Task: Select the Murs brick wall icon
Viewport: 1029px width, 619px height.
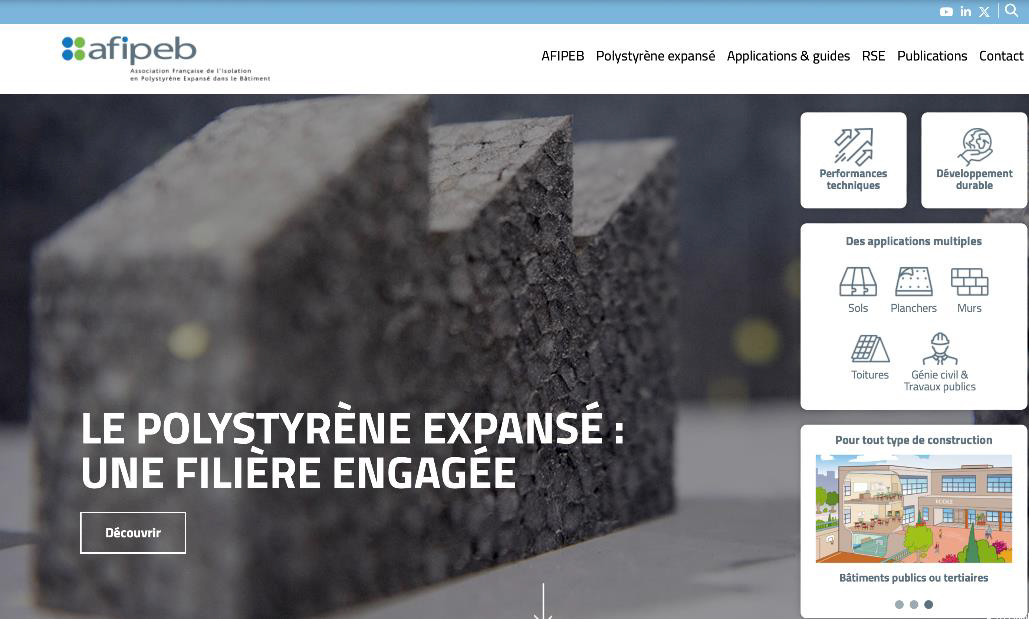Action: 969,282
